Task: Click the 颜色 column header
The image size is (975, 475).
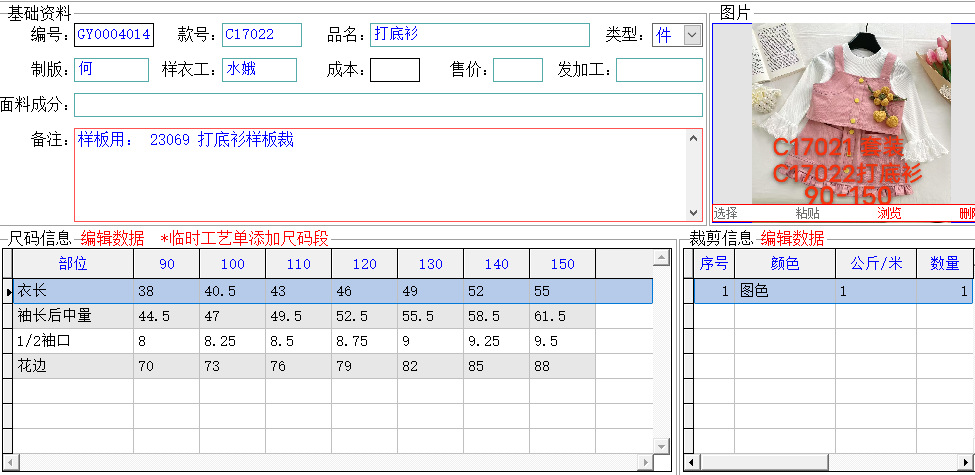Action: [785, 264]
